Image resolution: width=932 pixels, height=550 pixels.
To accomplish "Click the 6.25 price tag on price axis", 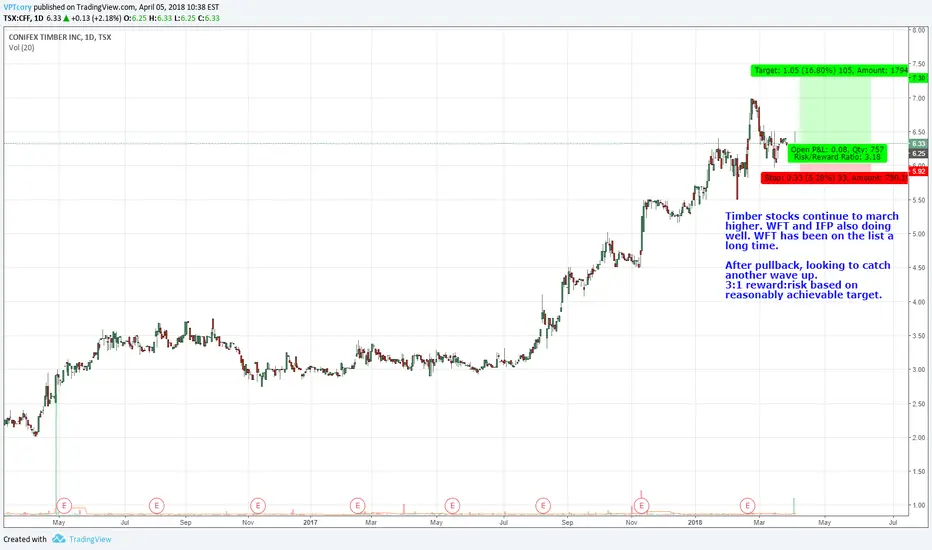I will click(x=918, y=153).
